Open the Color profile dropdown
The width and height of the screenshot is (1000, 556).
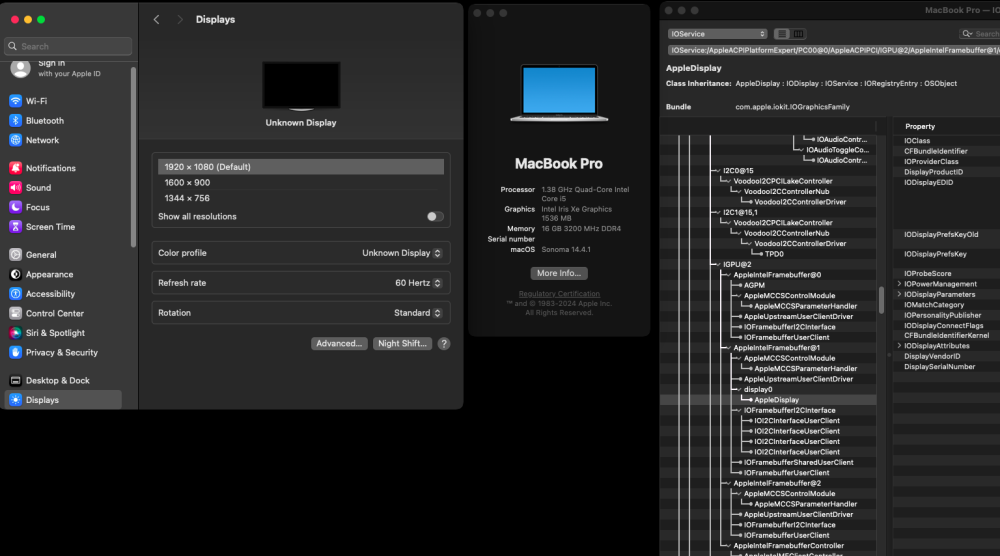(401, 253)
